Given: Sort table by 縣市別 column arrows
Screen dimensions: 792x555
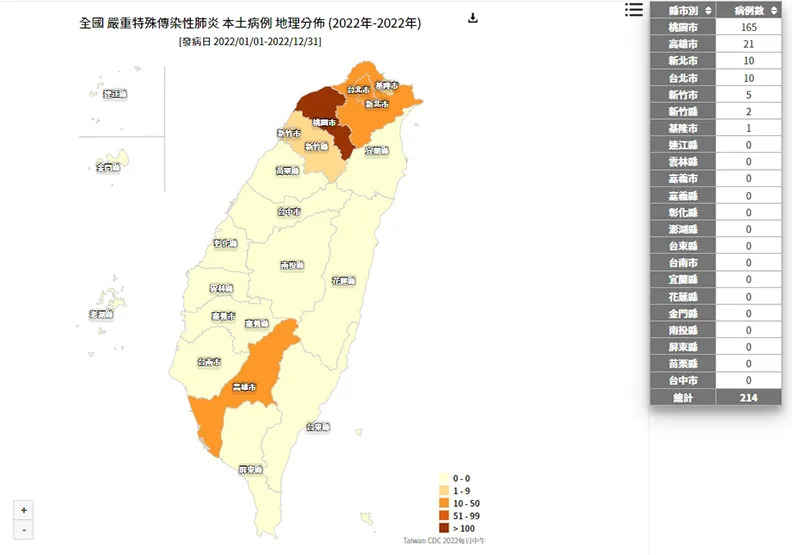Looking at the screenshot, I should click(708, 11).
